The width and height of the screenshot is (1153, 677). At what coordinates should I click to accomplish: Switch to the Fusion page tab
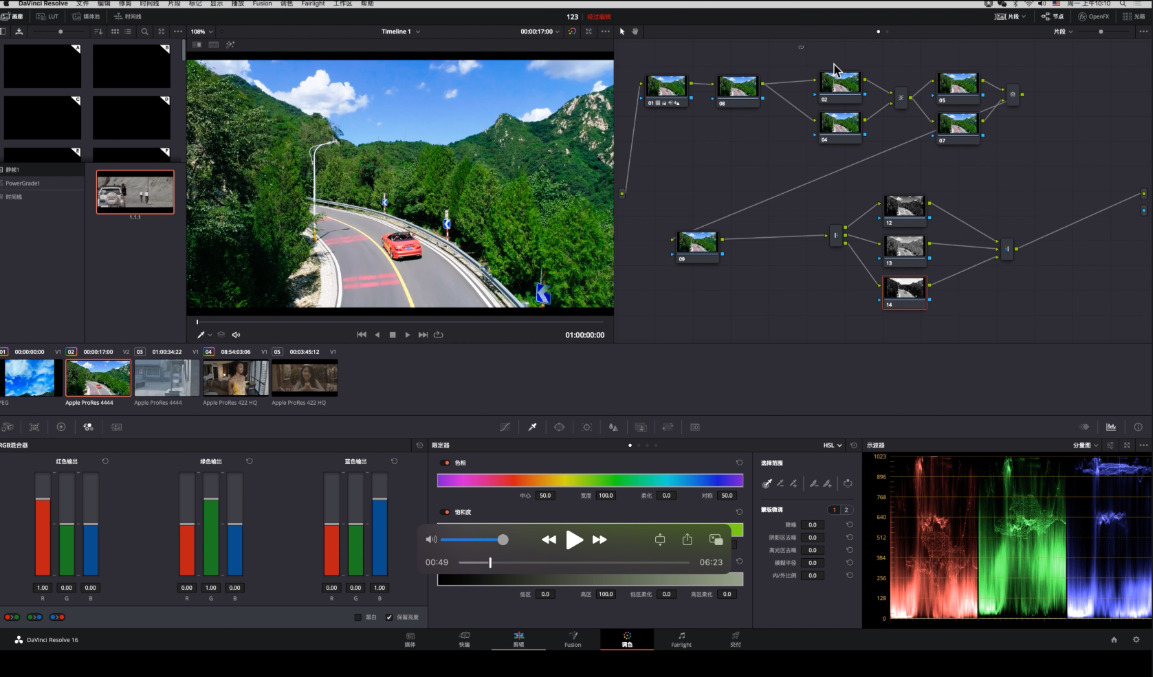(572, 640)
